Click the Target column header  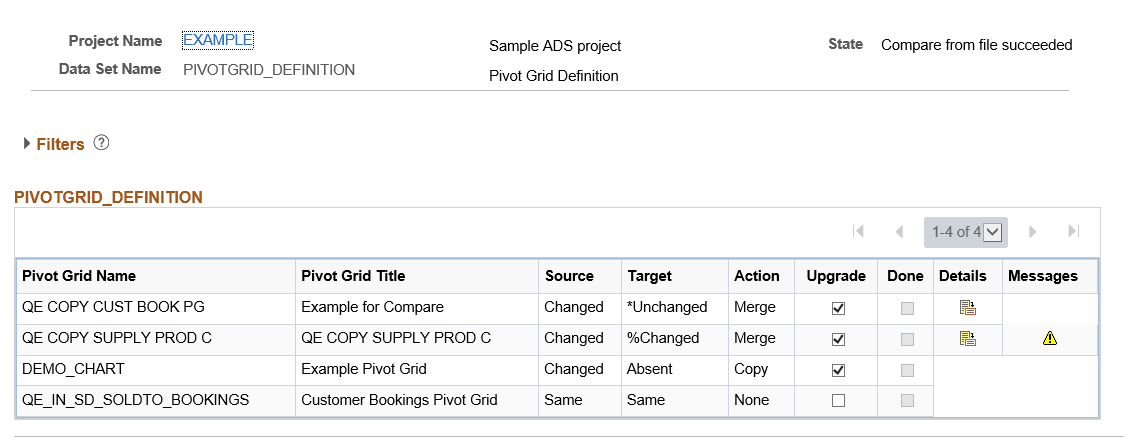pos(649,276)
